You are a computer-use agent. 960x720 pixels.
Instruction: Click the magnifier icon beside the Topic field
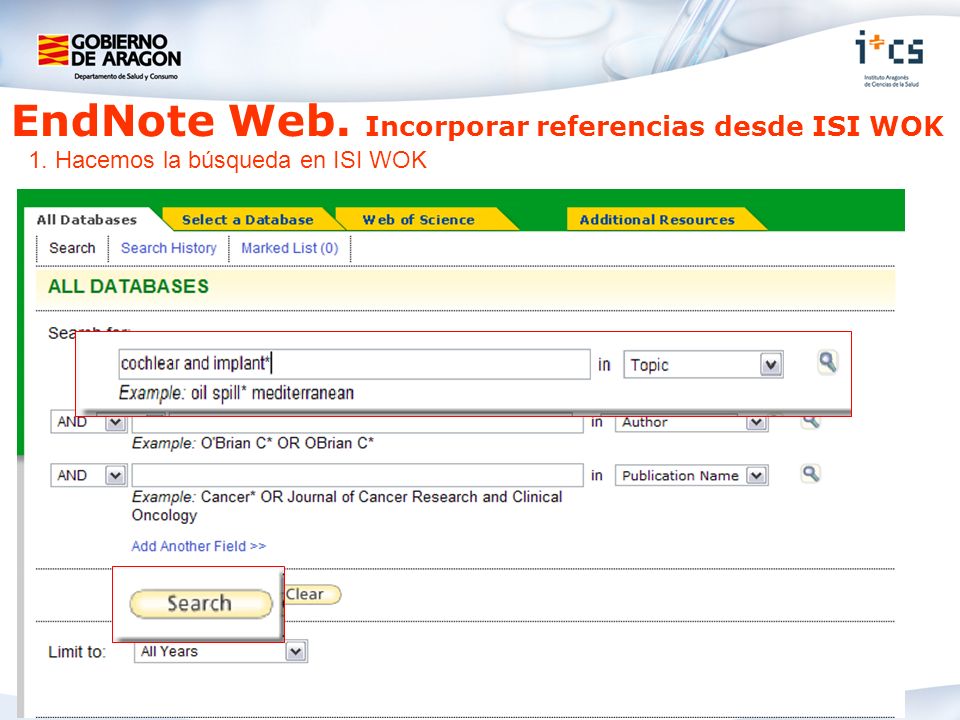coord(828,362)
